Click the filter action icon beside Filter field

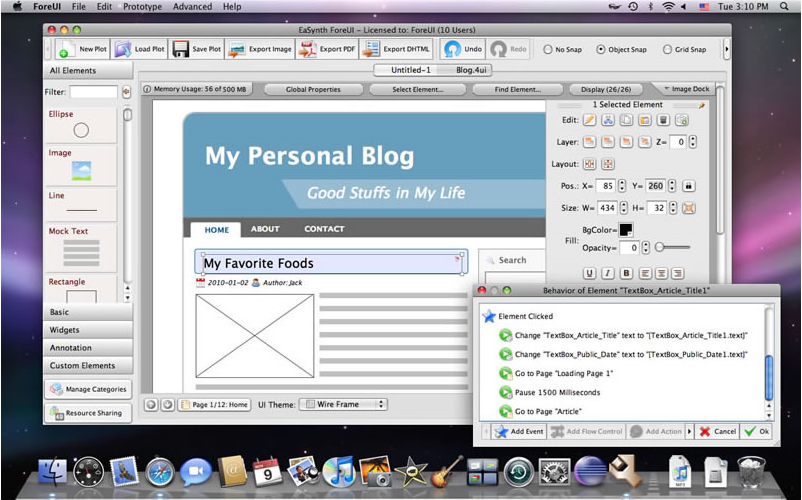point(126,92)
